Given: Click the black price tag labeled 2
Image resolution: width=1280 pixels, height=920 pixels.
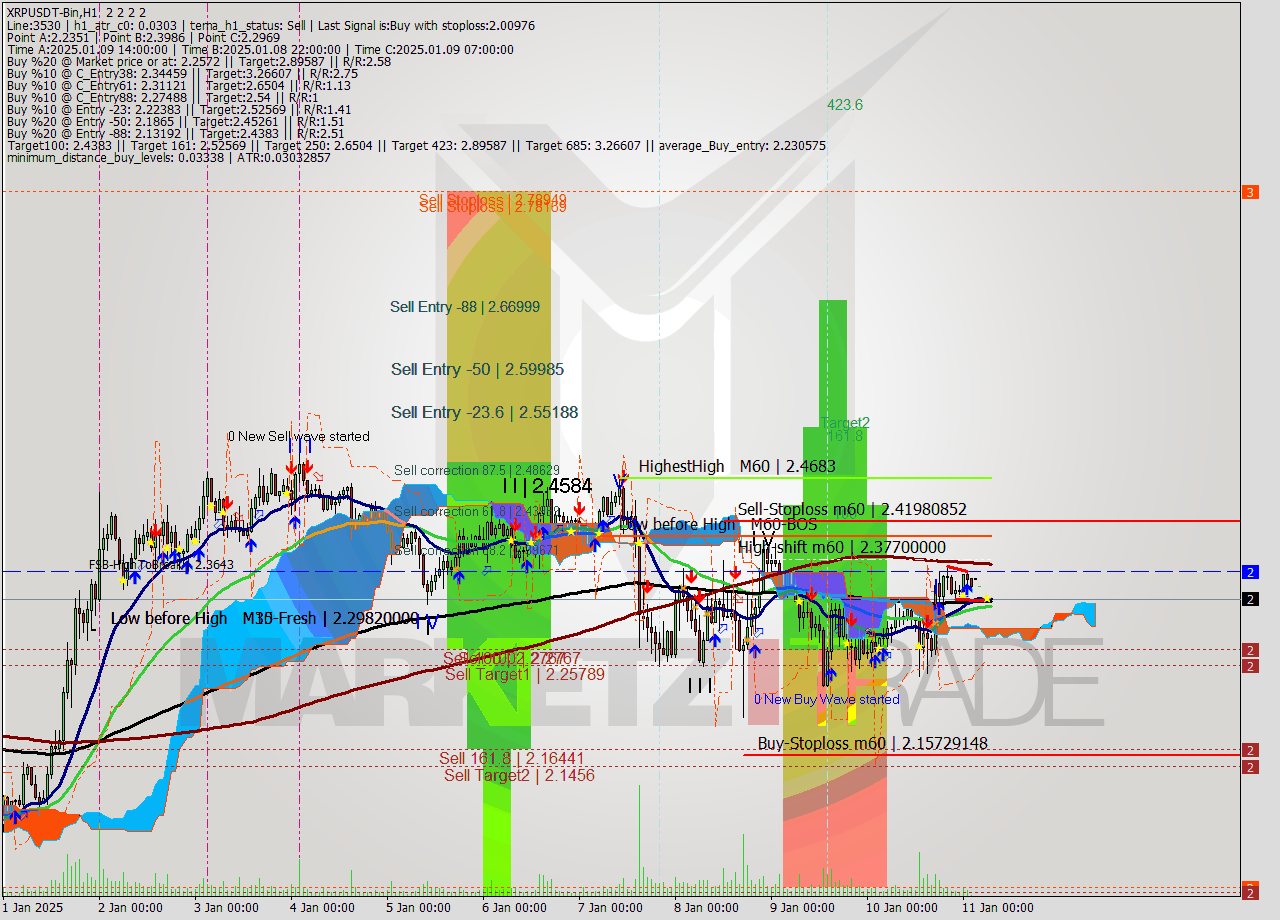Looking at the screenshot, I should click(x=1250, y=599).
